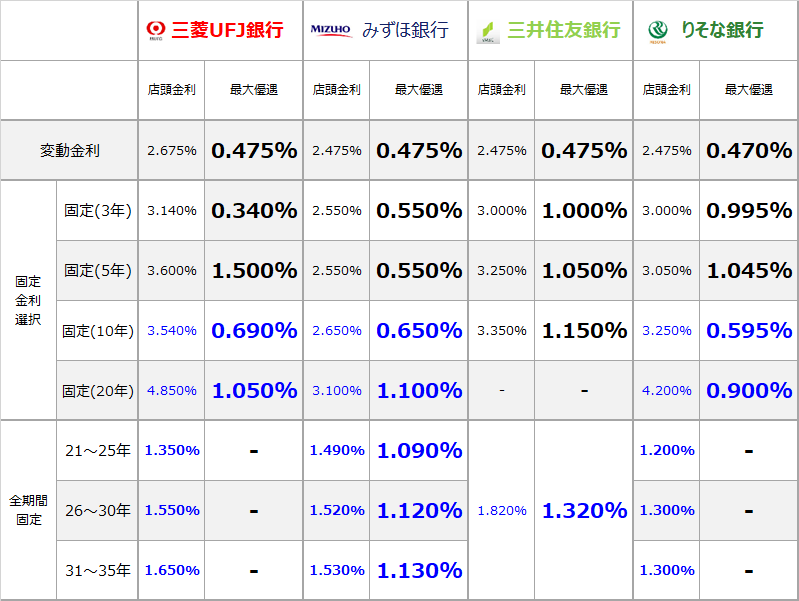Click the 固定(10年) row label

tap(98, 331)
